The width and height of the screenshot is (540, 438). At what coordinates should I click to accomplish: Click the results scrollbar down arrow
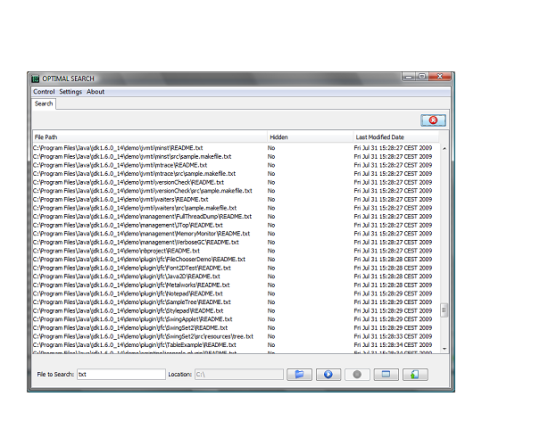click(x=444, y=348)
